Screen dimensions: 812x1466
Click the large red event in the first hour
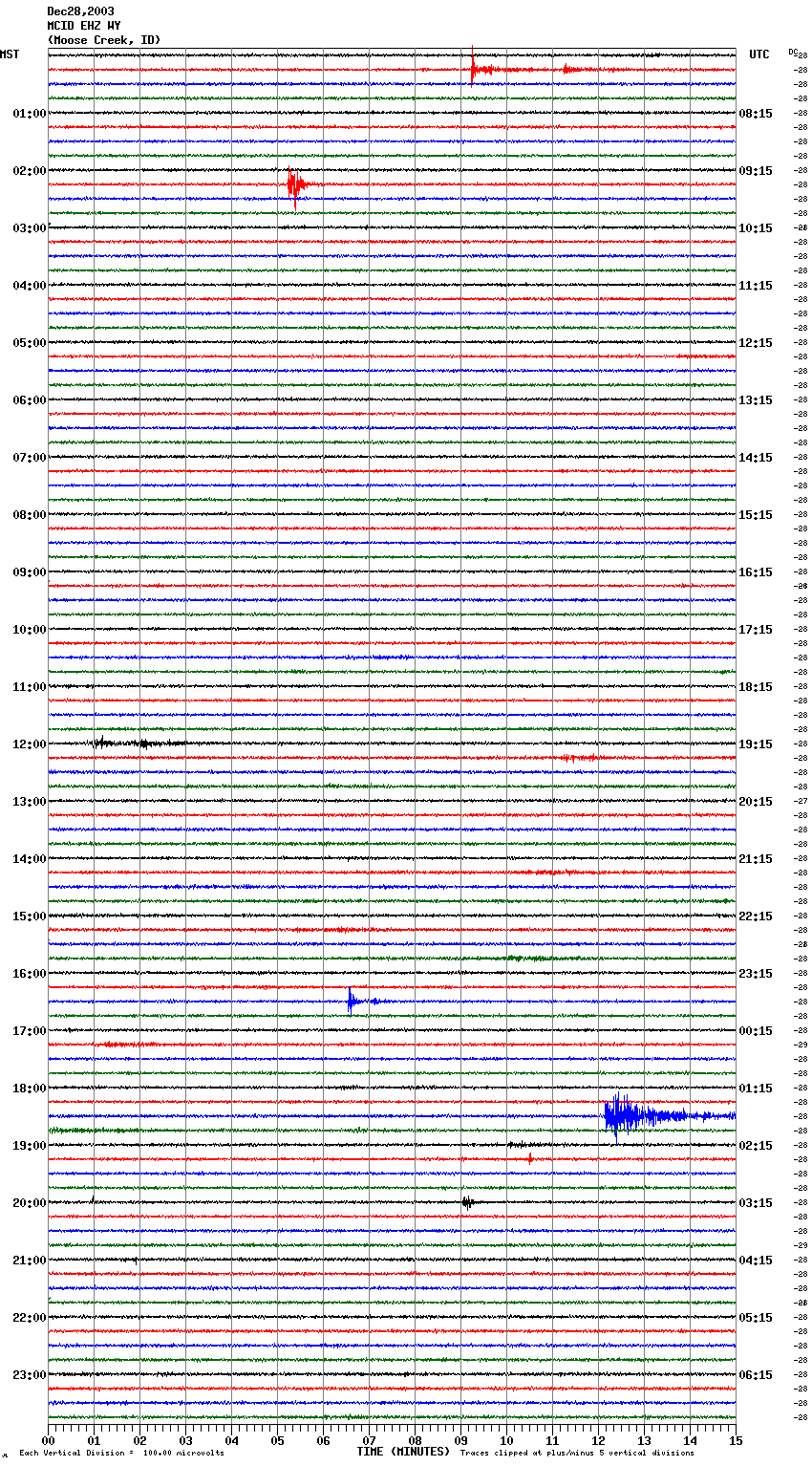483,69
